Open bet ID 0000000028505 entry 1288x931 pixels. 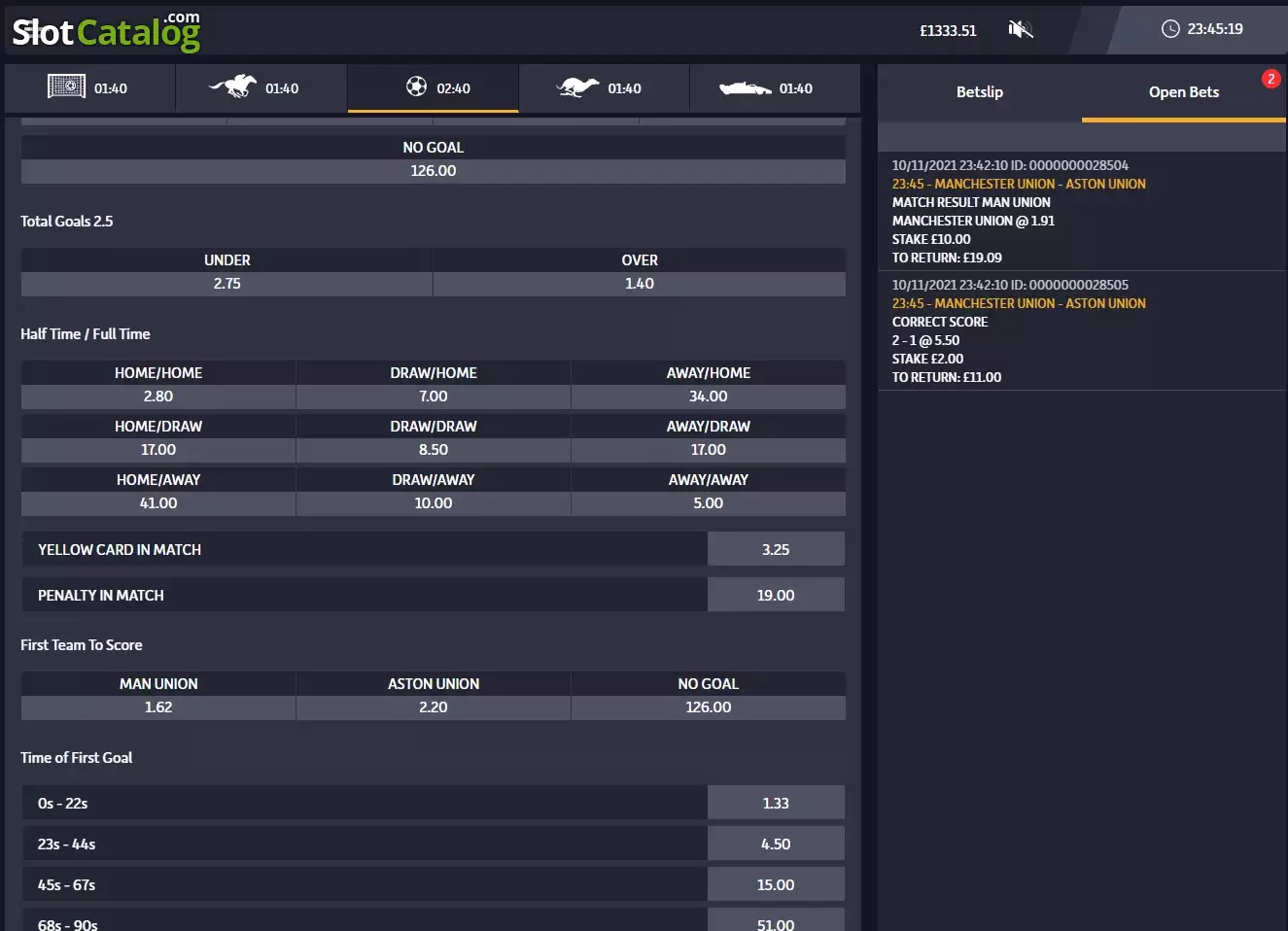(1082, 330)
